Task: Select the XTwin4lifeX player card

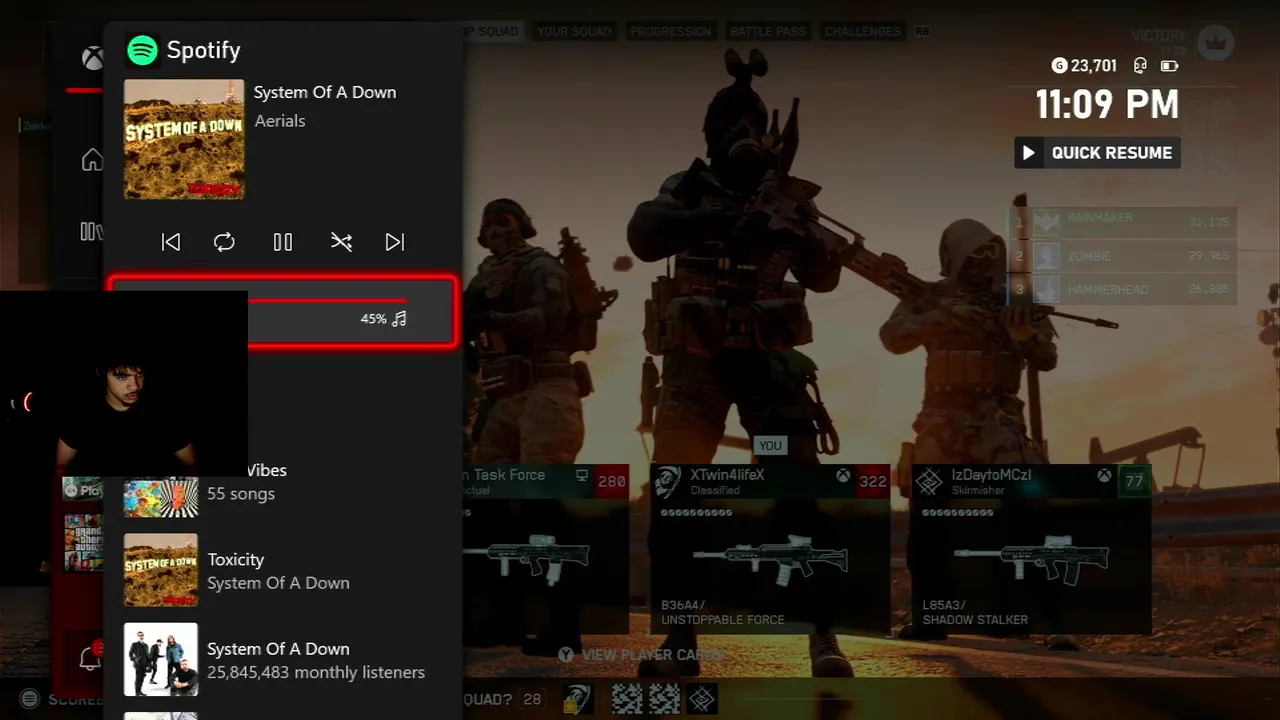Action: [x=770, y=549]
